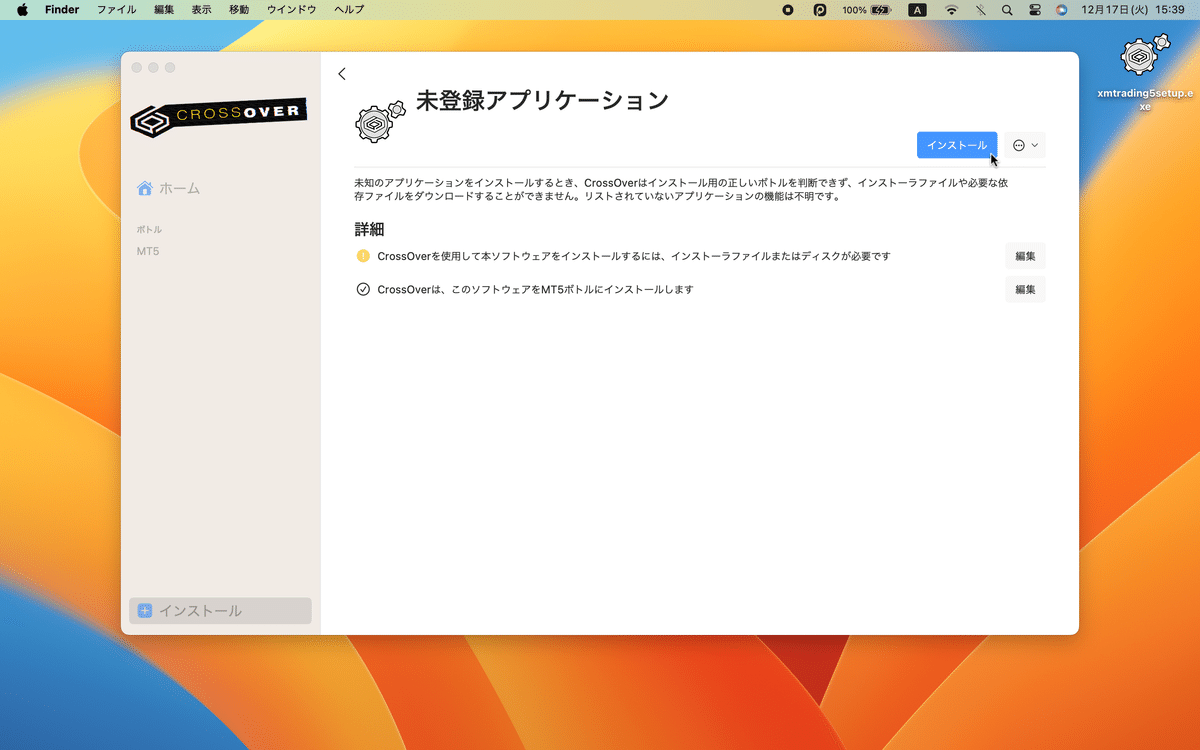Click 編集 for the installer file requirement row

coord(1025,256)
